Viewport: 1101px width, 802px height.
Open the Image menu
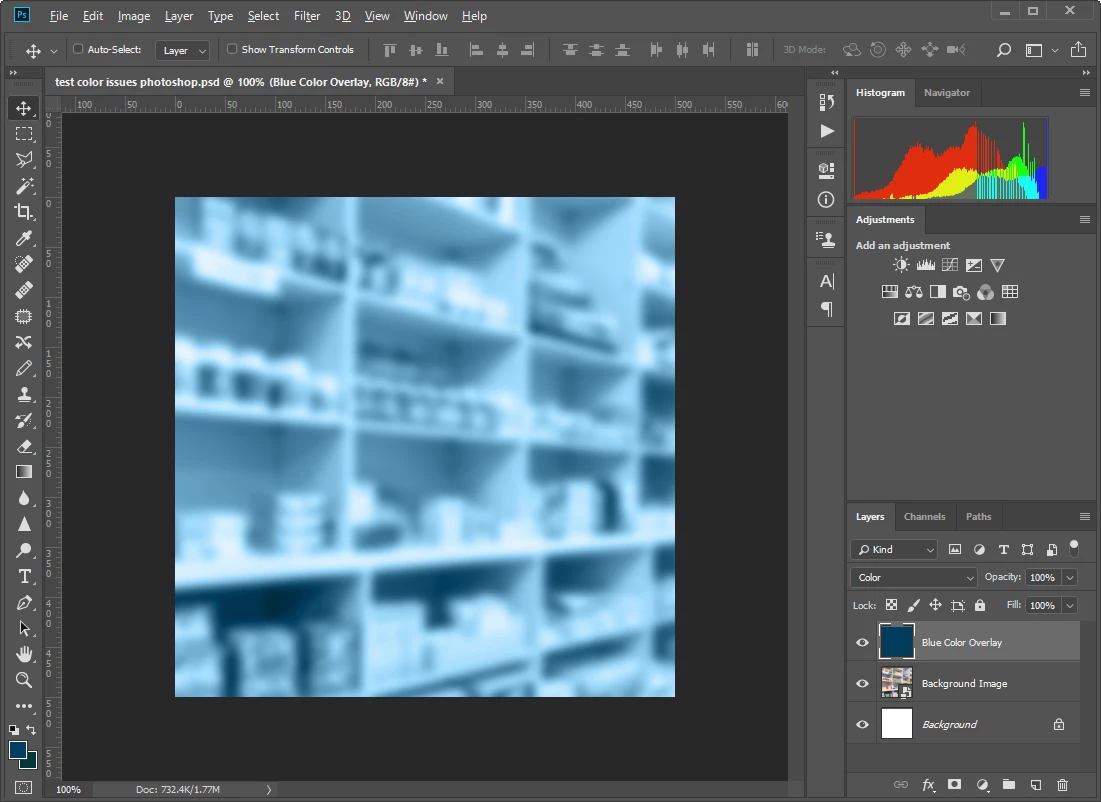click(133, 15)
